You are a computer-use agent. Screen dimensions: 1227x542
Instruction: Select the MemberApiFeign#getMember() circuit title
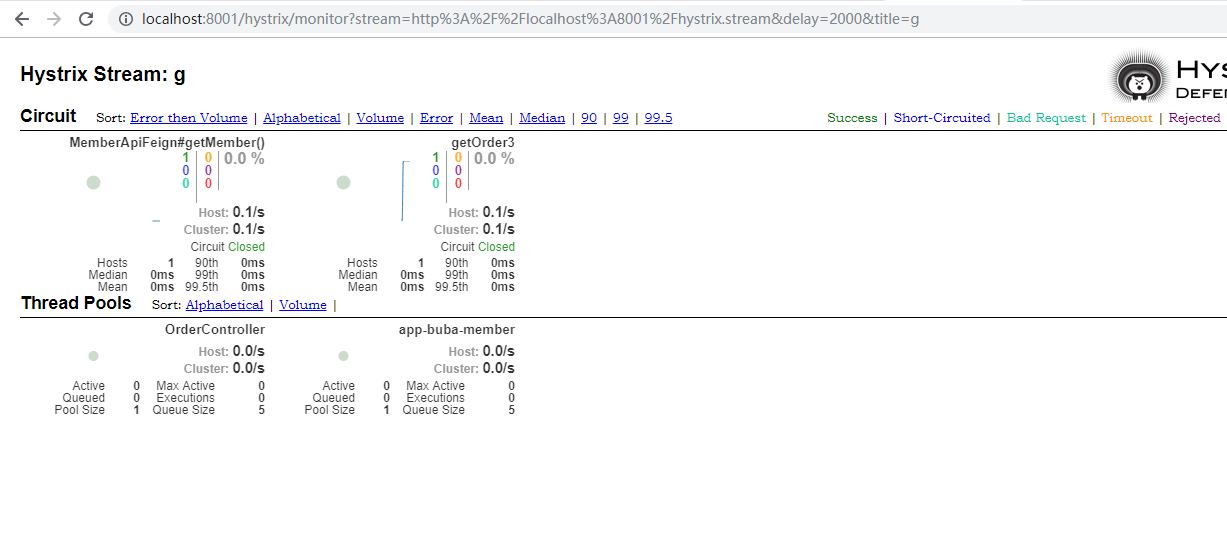[x=167, y=143]
